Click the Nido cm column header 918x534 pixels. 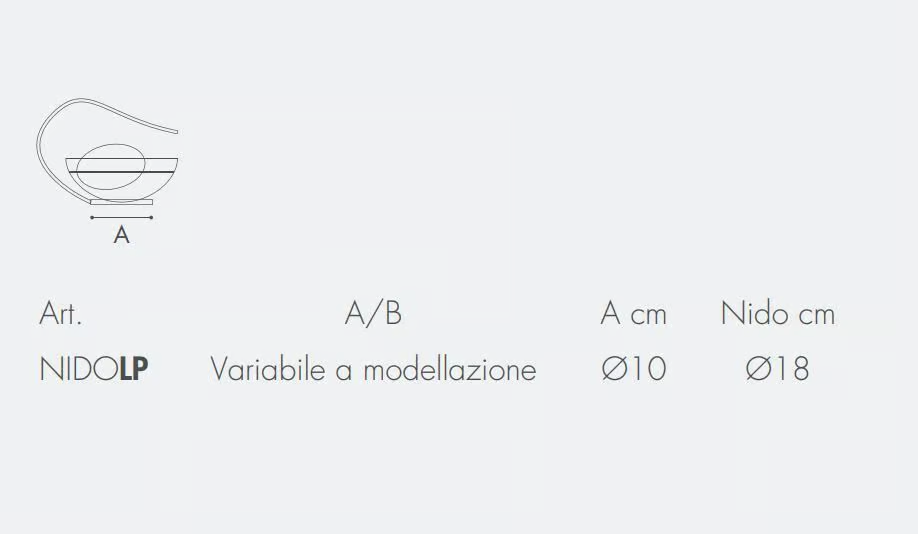point(778,313)
